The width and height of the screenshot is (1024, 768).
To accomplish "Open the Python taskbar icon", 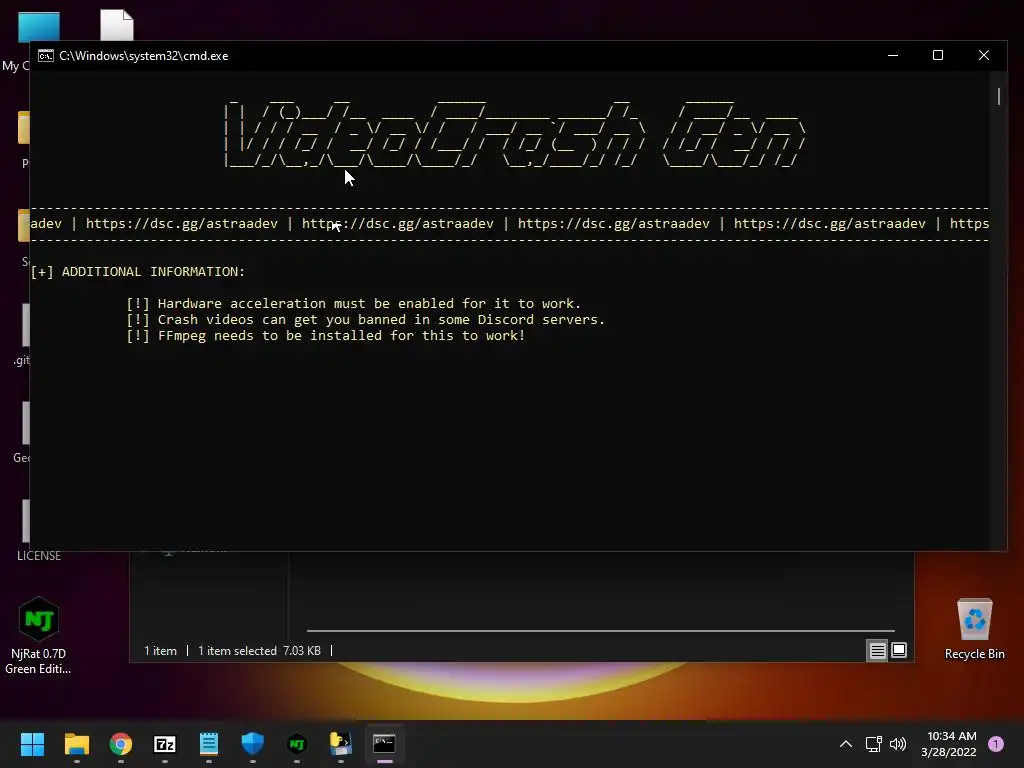I will point(340,743).
